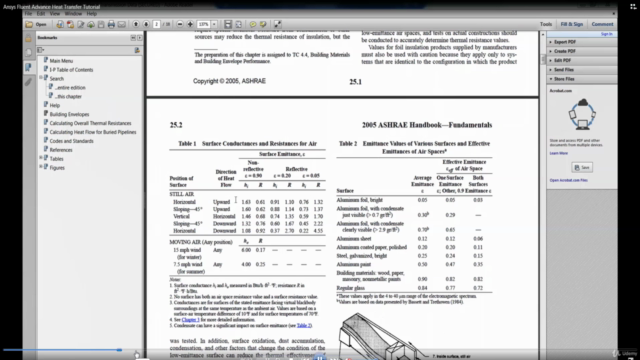
Task: Expand the Figures bookmark node
Action: (41, 167)
